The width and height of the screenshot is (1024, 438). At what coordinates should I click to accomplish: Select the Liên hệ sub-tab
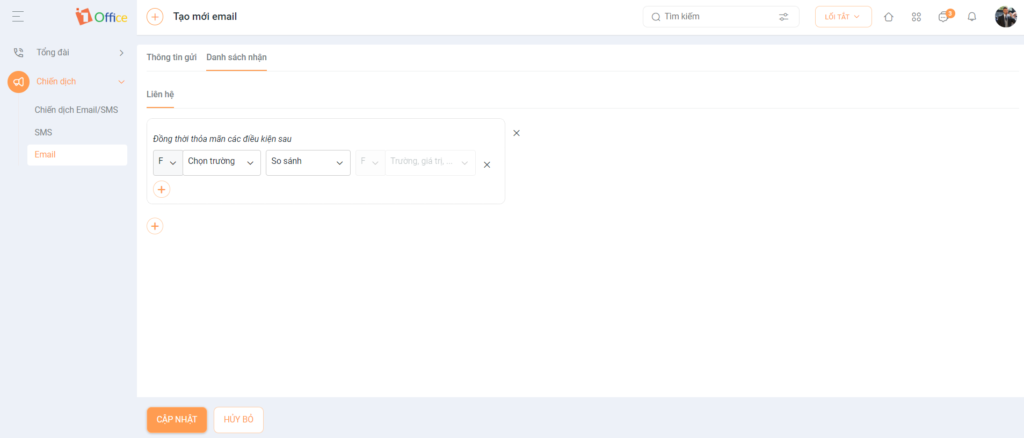(x=161, y=95)
